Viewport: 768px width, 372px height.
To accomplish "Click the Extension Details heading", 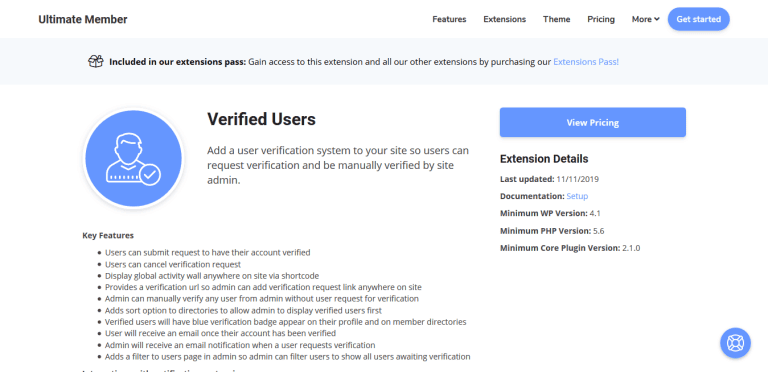I will (544, 159).
